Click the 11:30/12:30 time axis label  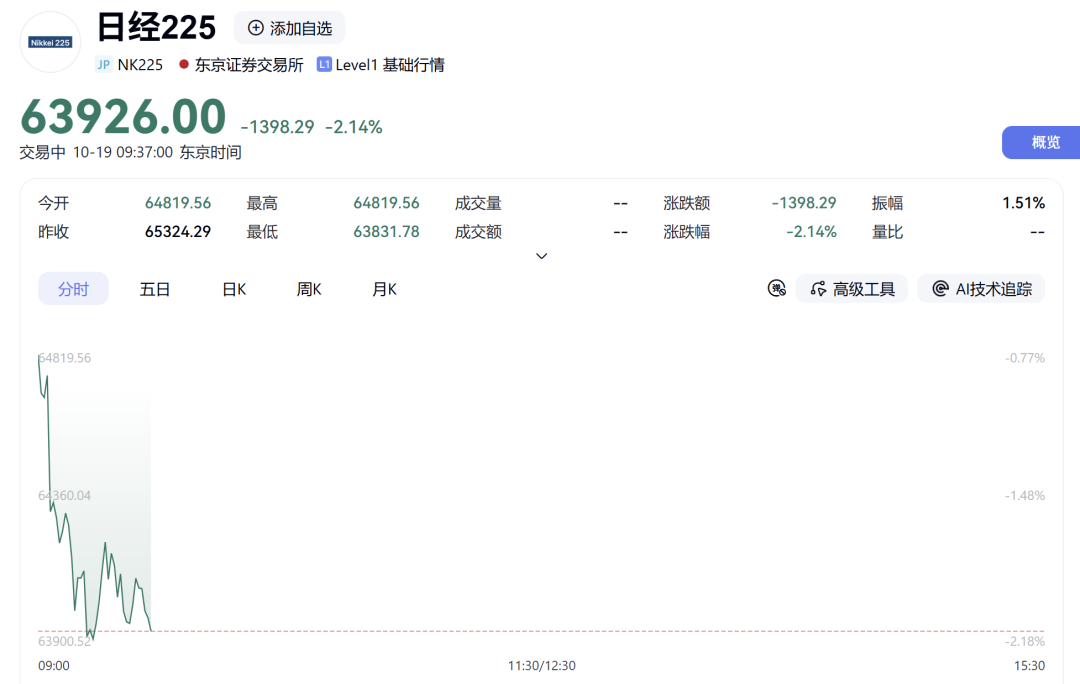pos(541,665)
